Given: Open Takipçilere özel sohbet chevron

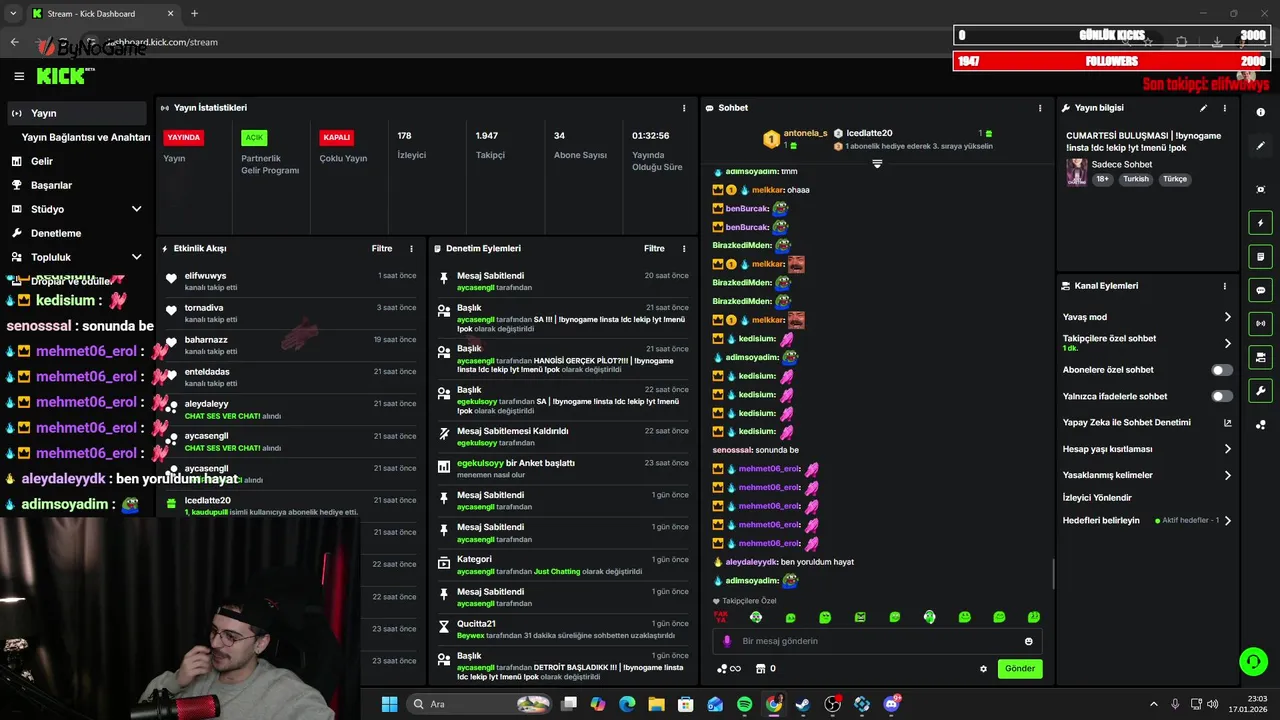Looking at the screenshot, I should pos(1228,343).
